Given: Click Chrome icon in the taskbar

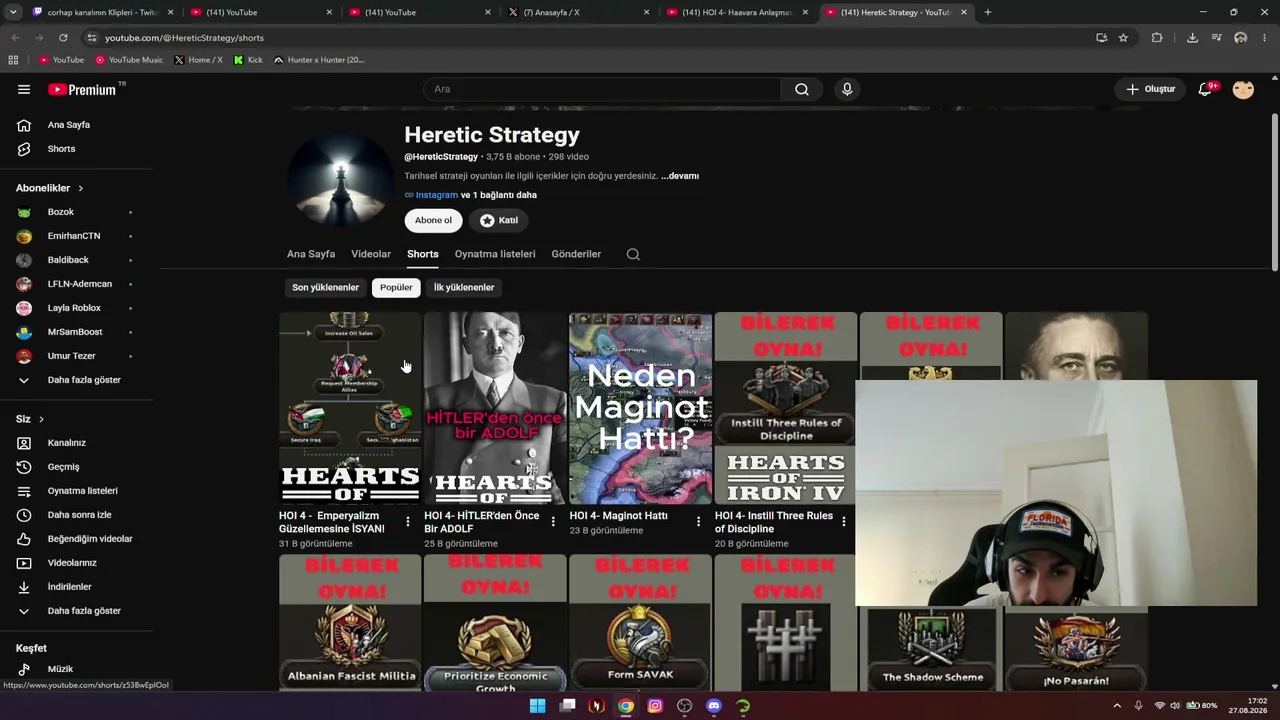Looking at the screenshot, I should [x=625, y=706].
